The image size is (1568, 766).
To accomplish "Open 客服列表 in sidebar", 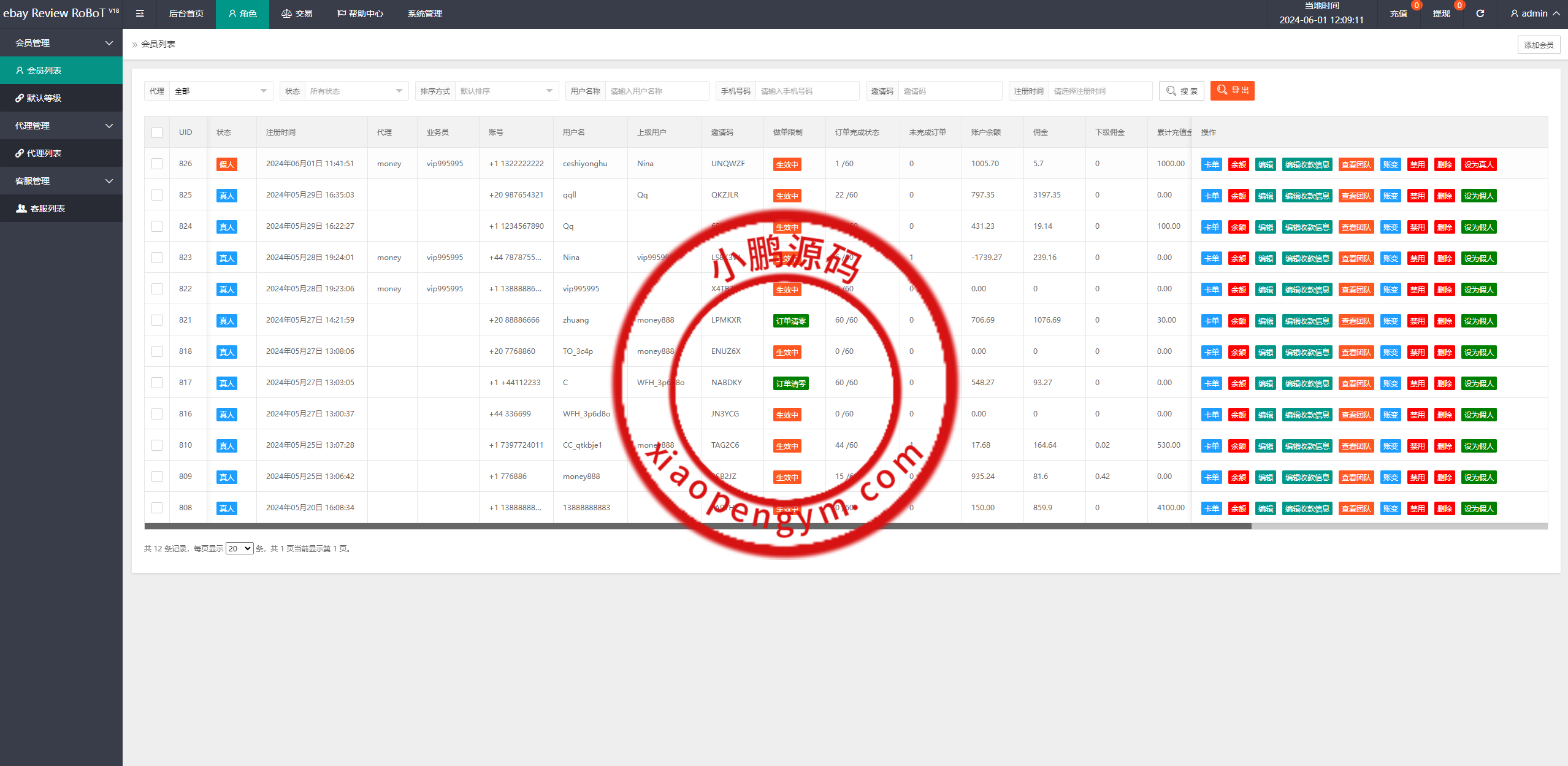I will tap(48, 209).
